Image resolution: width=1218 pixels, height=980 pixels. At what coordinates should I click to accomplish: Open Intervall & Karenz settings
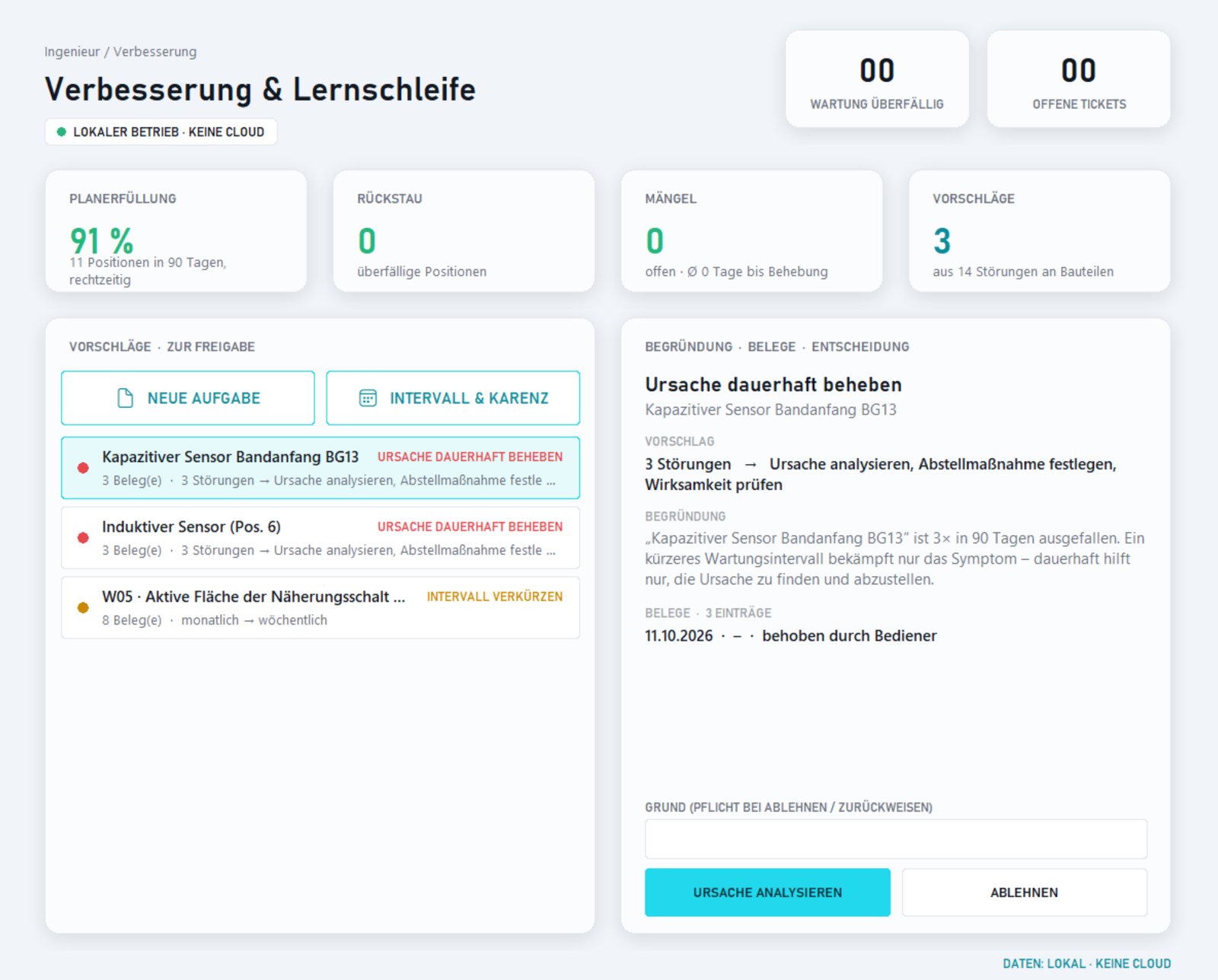click(x=453, y=398)
